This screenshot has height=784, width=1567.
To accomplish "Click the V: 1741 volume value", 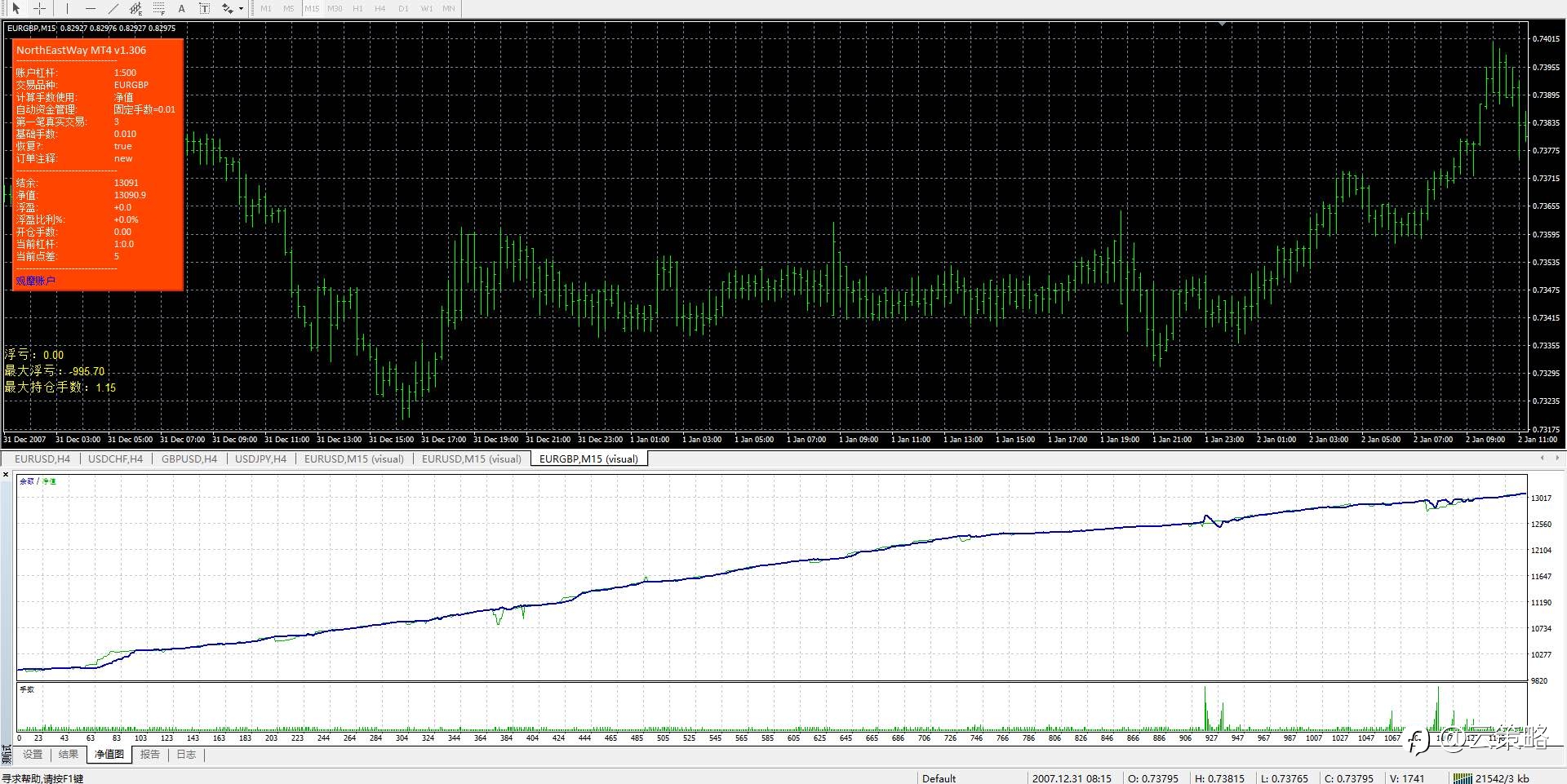I will pyautogui.click(x=1408, y=778).
